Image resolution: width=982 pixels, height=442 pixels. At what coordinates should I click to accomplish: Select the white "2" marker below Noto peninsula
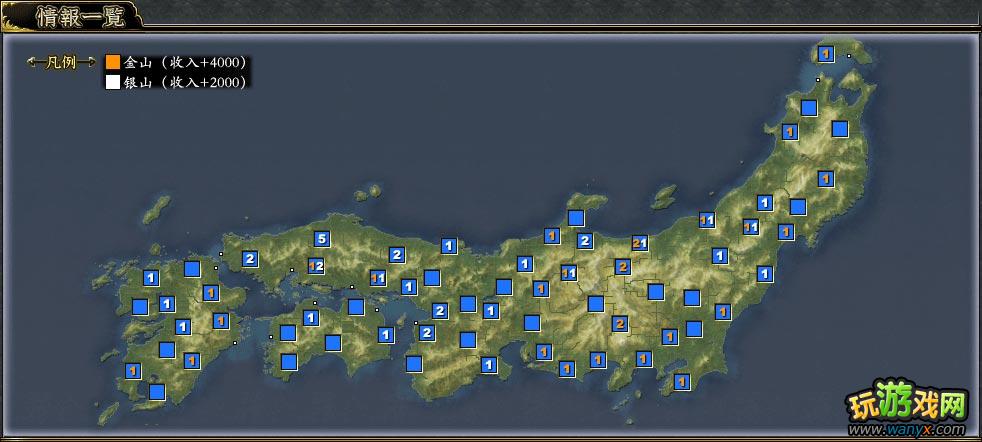tap(585, 240)
